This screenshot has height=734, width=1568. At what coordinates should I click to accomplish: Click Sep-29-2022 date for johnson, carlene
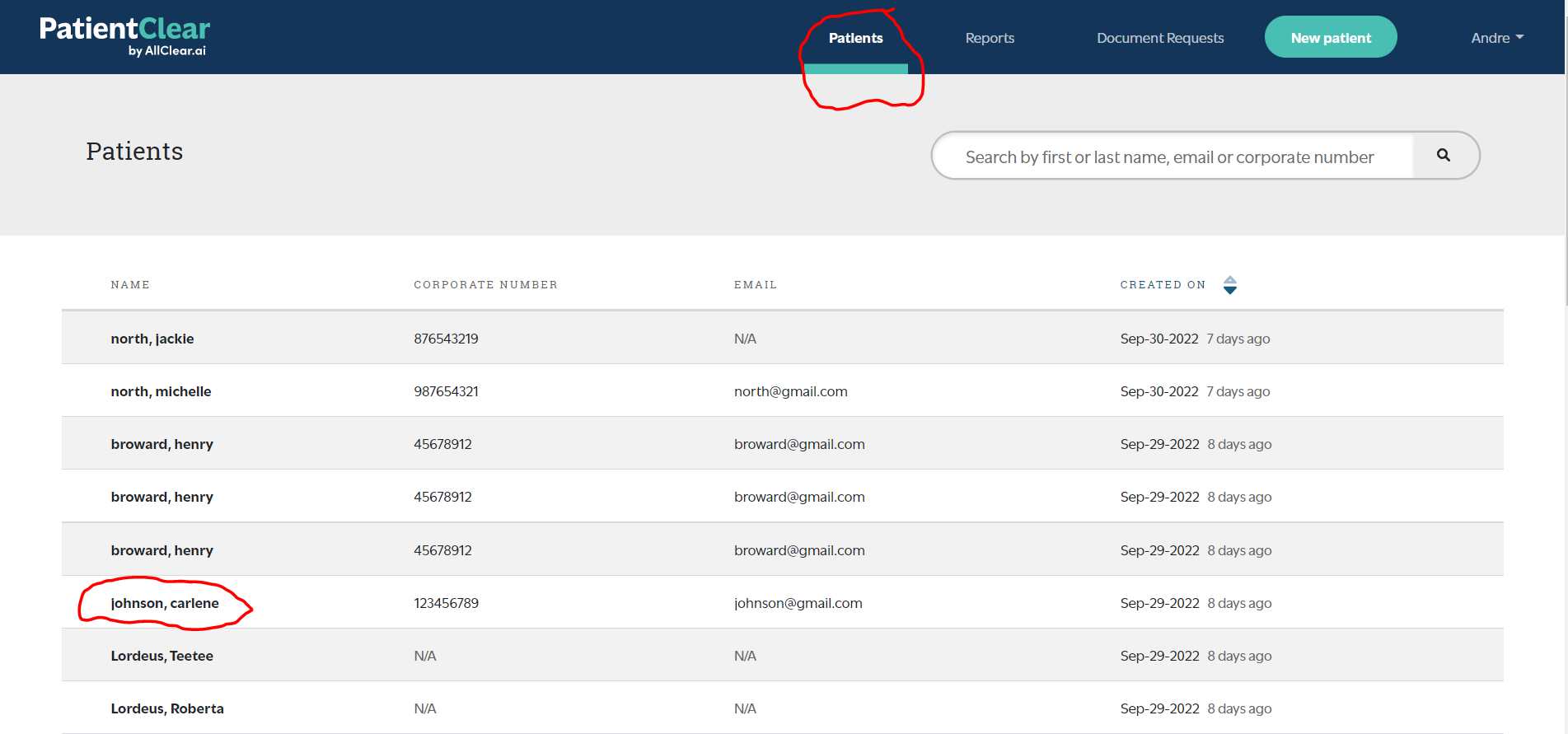pos(1159,603)
